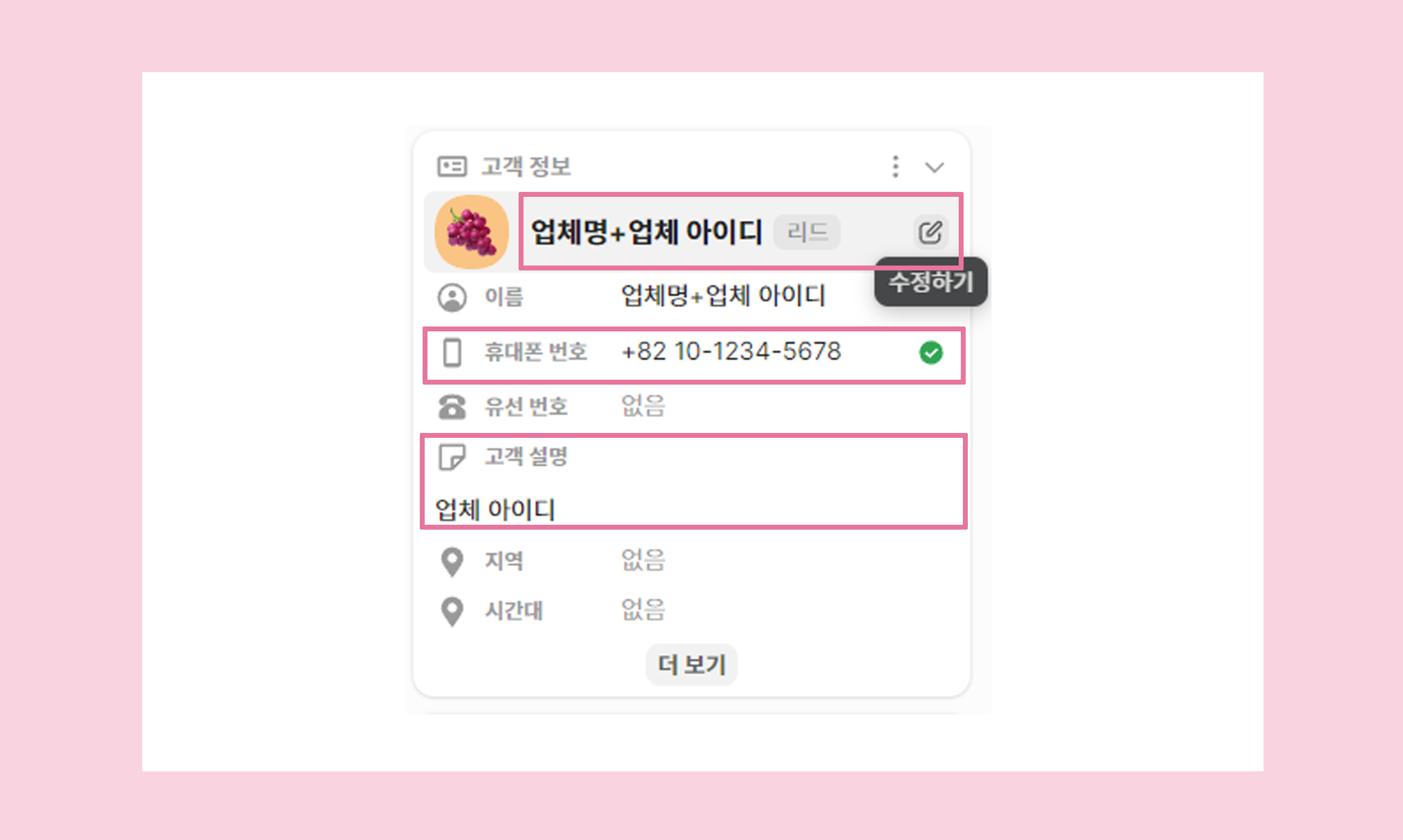This screenshot has height=840, width=1403.
Task: Click the 지역 없음 value field
Action: (643, 560)
